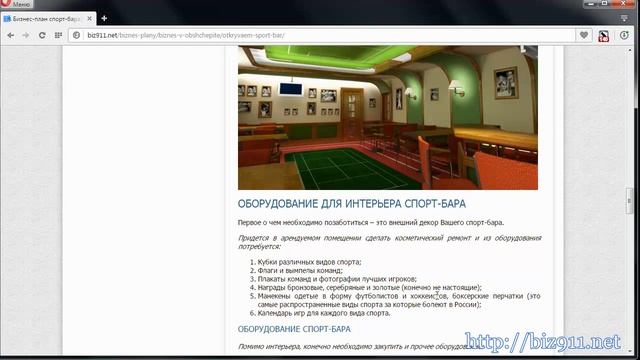Click heading ОБОРУДОВАНИЕ ДЛЯ ИНТЕРЬЕРА СПОРТ-БАРА
The width and height of the screenshot is (640, 360).
352,204
